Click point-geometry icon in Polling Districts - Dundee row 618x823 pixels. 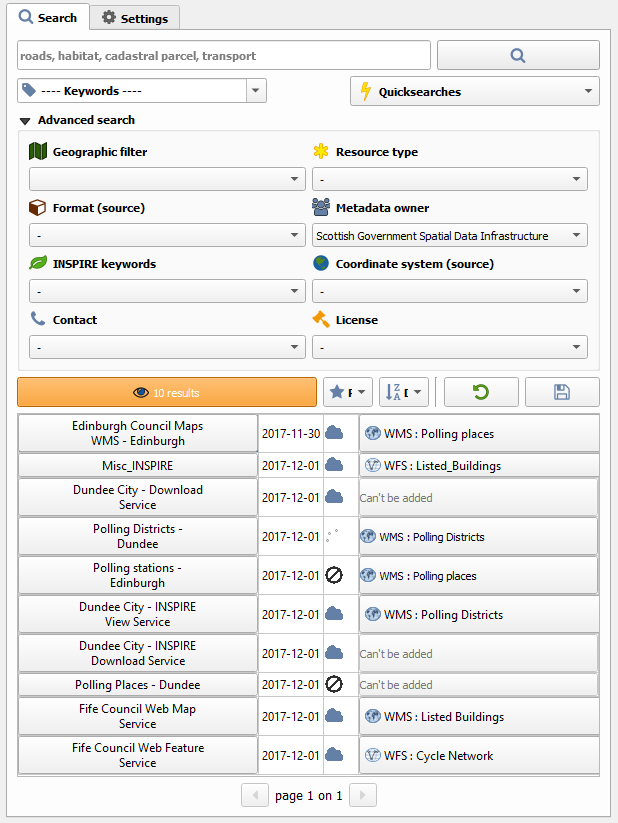332,536
